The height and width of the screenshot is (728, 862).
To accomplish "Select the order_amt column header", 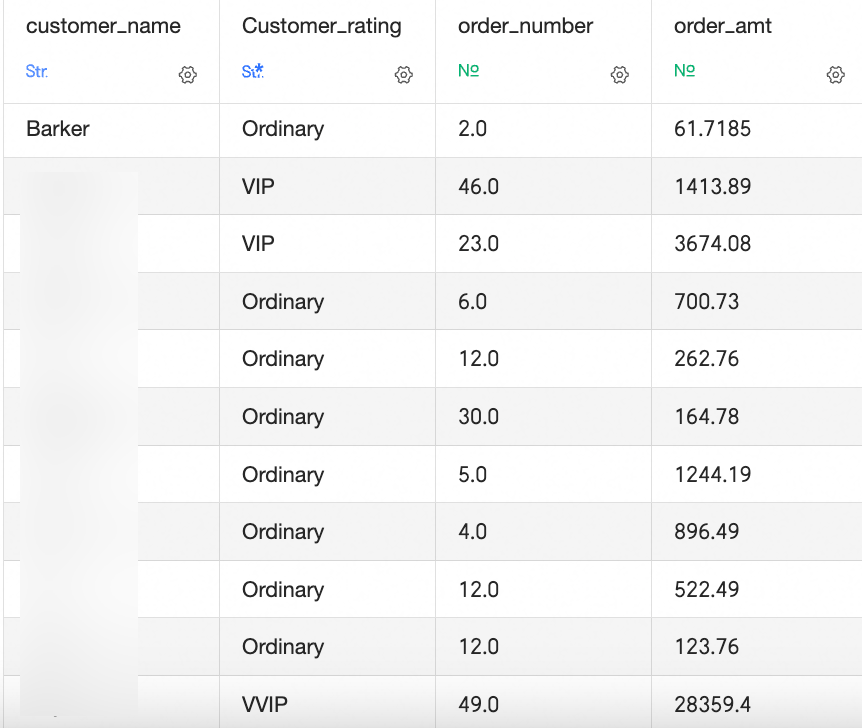I will point(723,27).
